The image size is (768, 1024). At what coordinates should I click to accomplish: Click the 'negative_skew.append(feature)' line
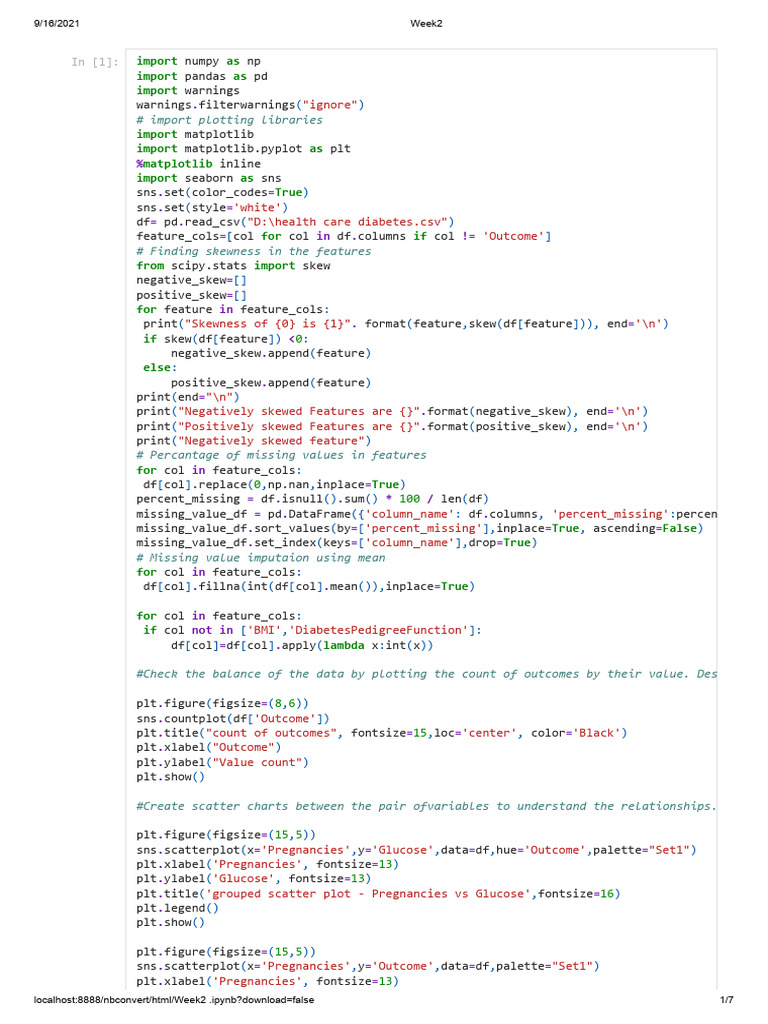tap(271, 353)
